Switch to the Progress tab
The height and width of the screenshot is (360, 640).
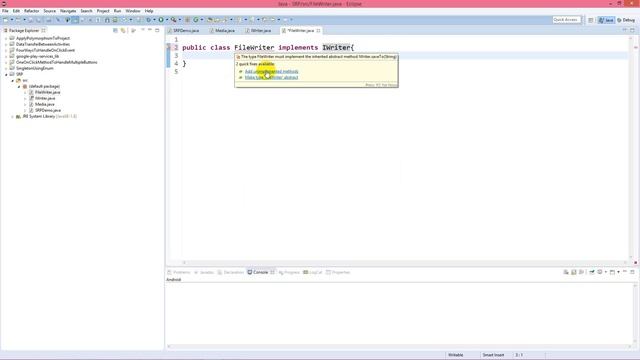coord(289,272)
